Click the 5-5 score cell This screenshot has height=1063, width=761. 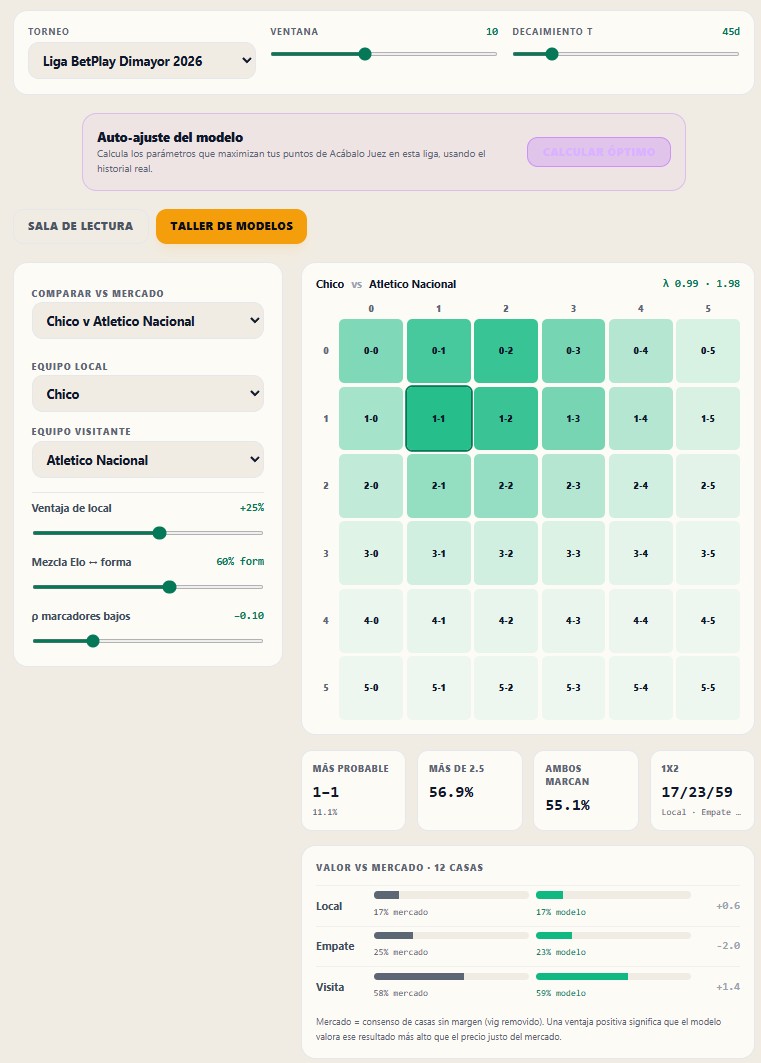point(708,687)
